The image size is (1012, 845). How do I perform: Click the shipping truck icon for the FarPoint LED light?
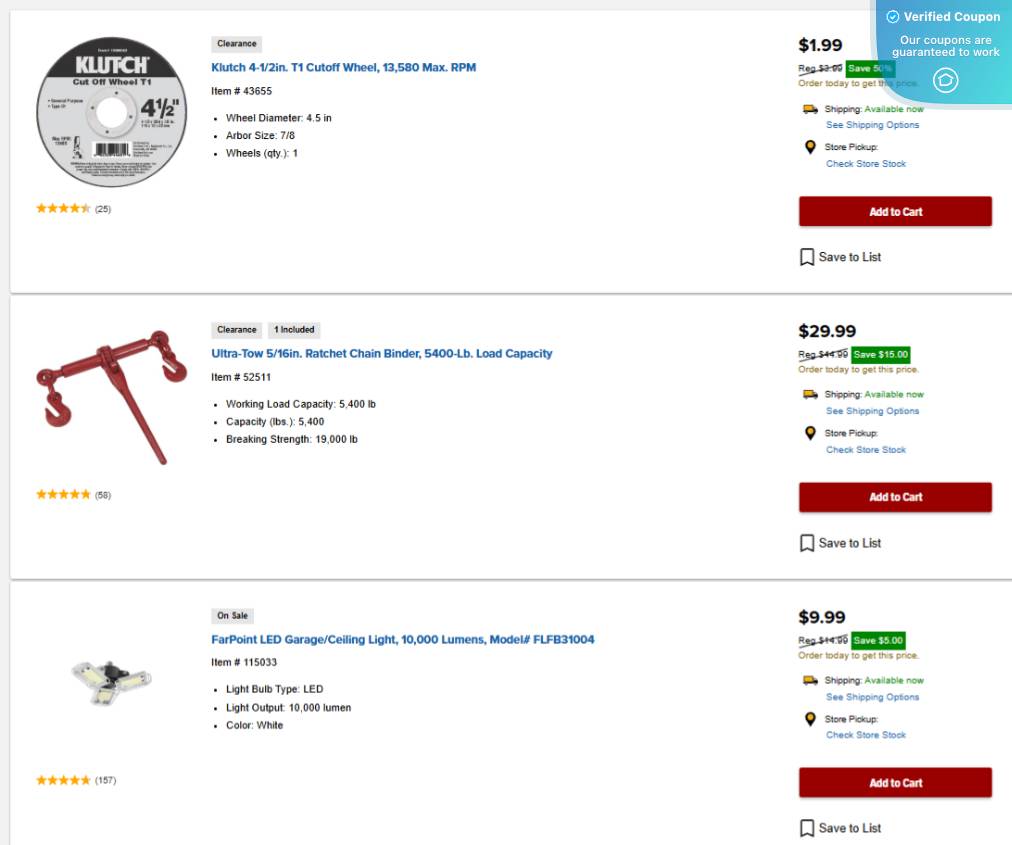(x=810, y=680)
